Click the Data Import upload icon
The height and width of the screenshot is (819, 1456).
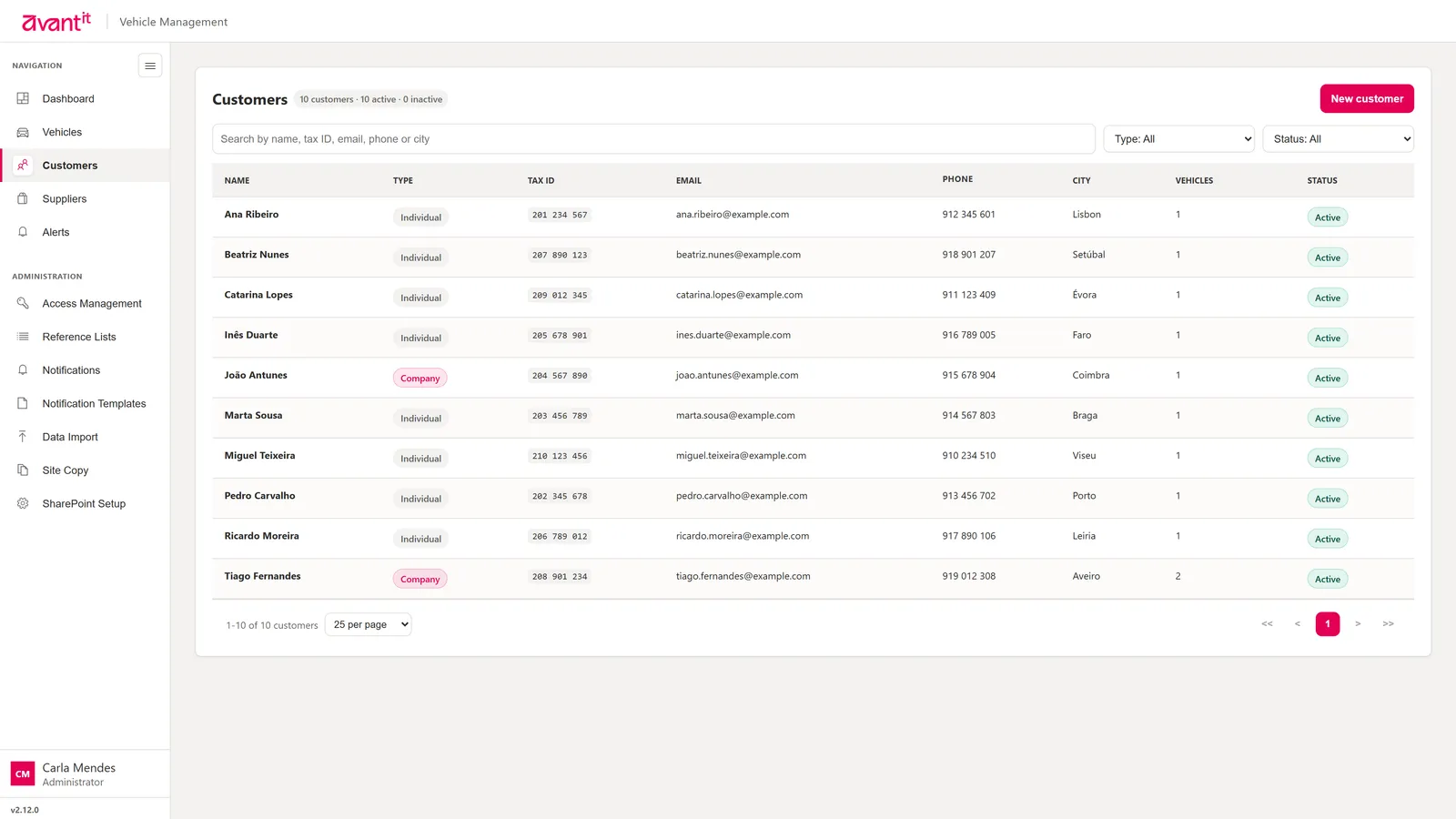[x=23, y=437]
